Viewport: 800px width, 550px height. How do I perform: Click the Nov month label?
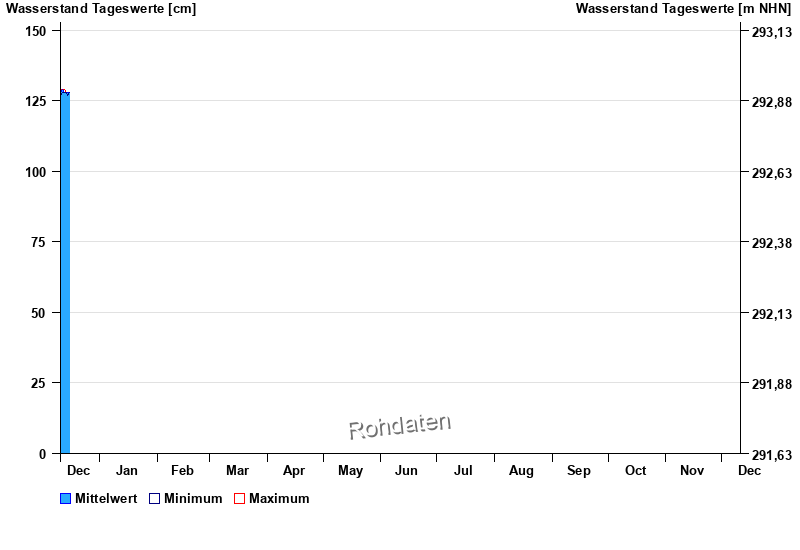(692, 470)
